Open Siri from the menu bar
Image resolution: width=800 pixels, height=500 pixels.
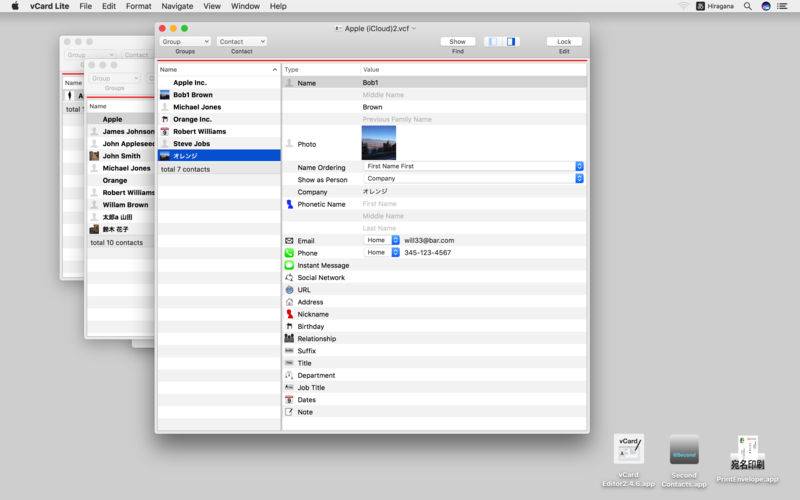coord(766,6)
